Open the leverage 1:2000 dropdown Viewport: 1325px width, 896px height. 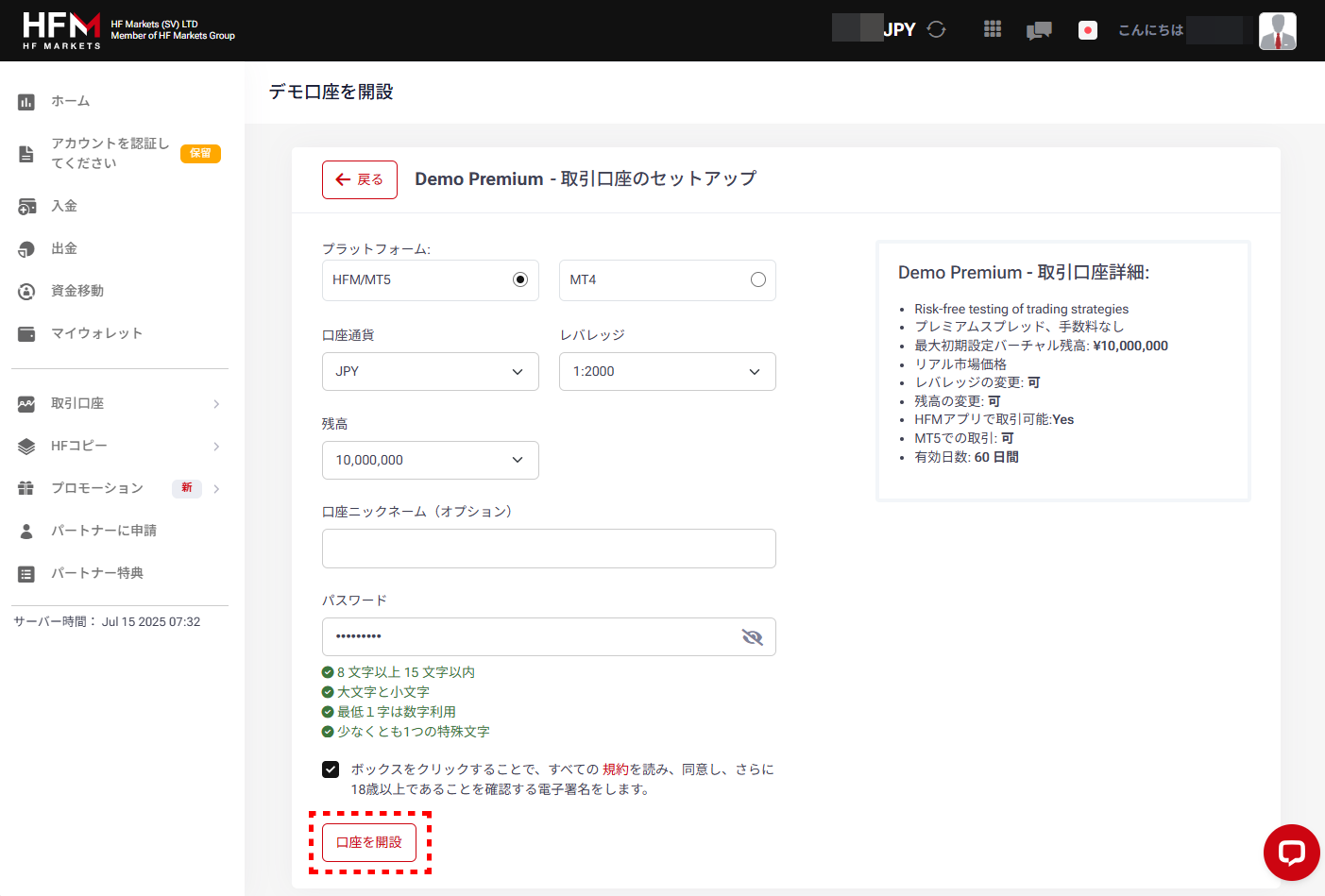click(668, 371)
